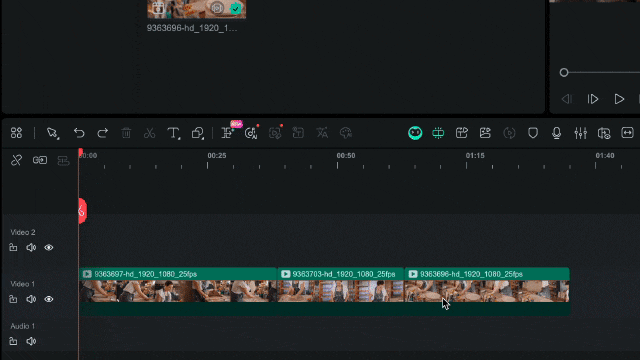This screenshot has height=360, width=640.
Task: Select the T Text tool
Action: point(173,133)
